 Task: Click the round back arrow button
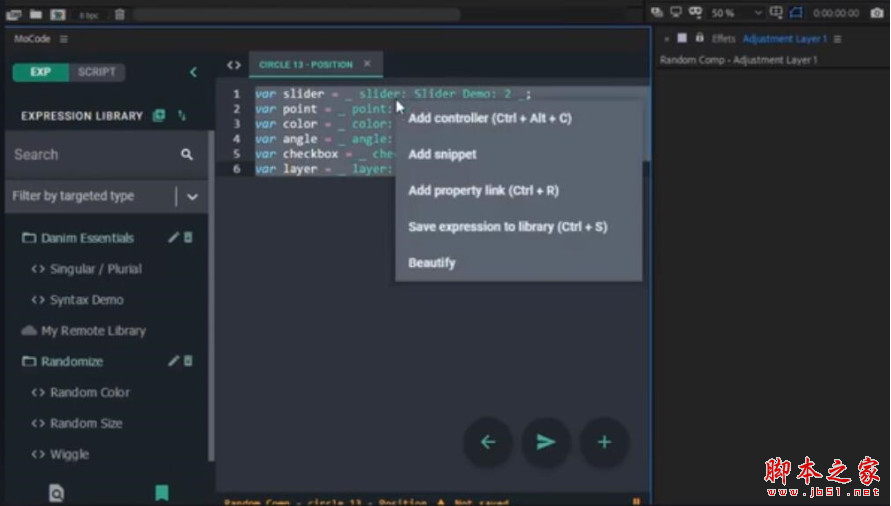point(488,442)
